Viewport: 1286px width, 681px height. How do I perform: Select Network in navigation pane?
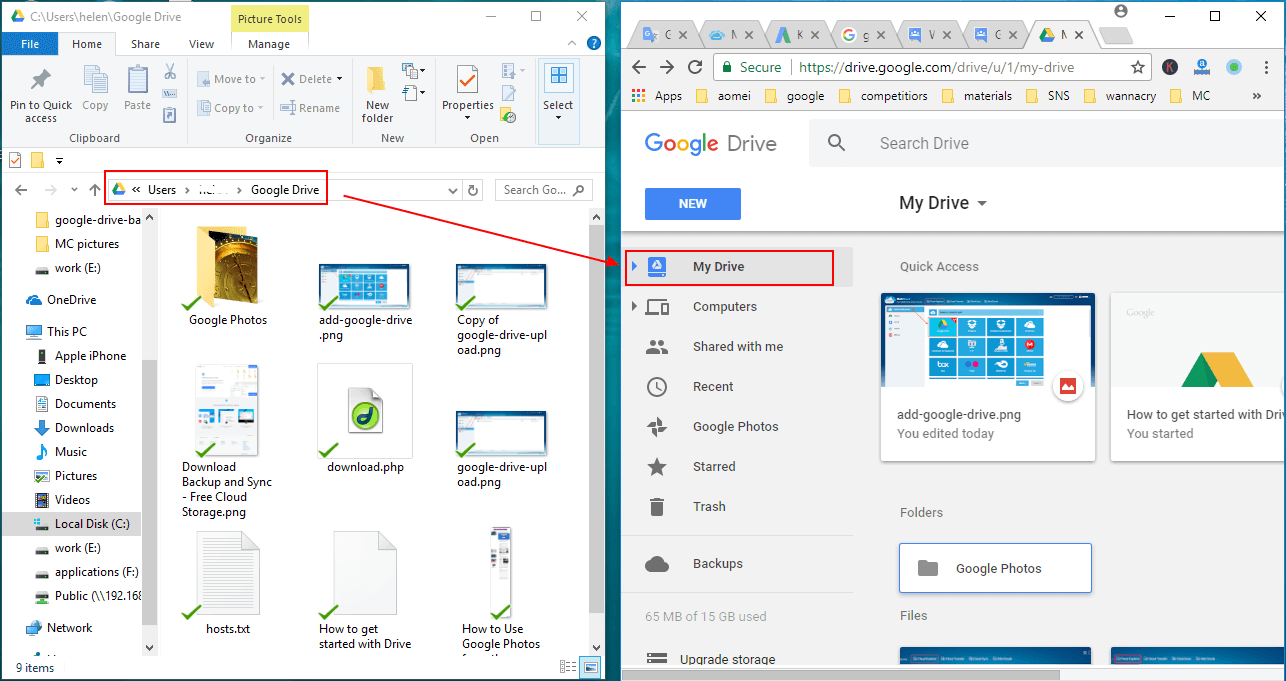click(69, 628)
